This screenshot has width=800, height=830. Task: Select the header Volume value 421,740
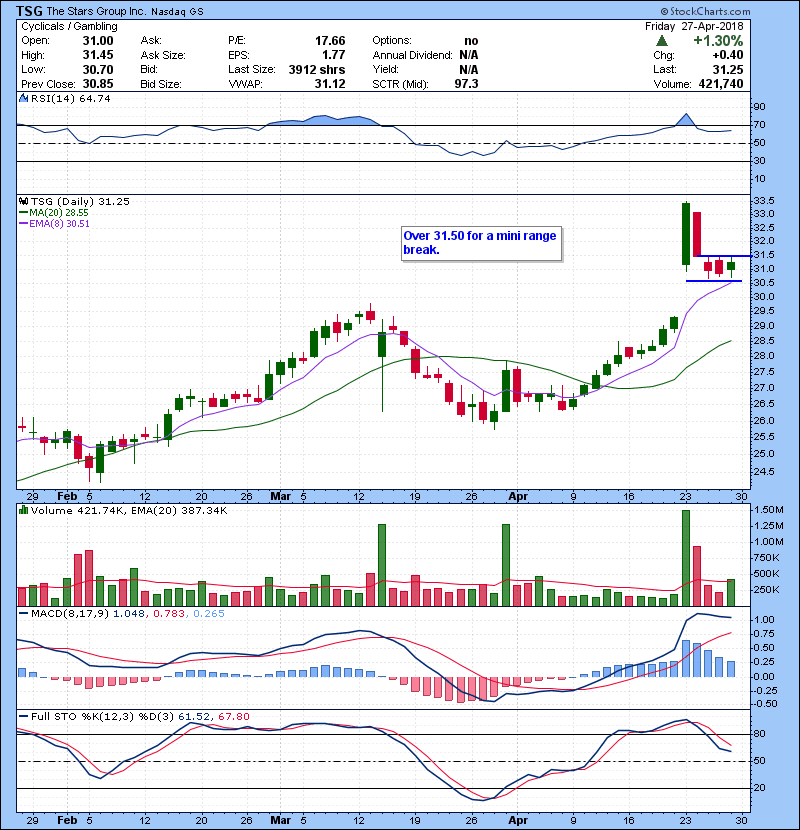coord(721,84)
